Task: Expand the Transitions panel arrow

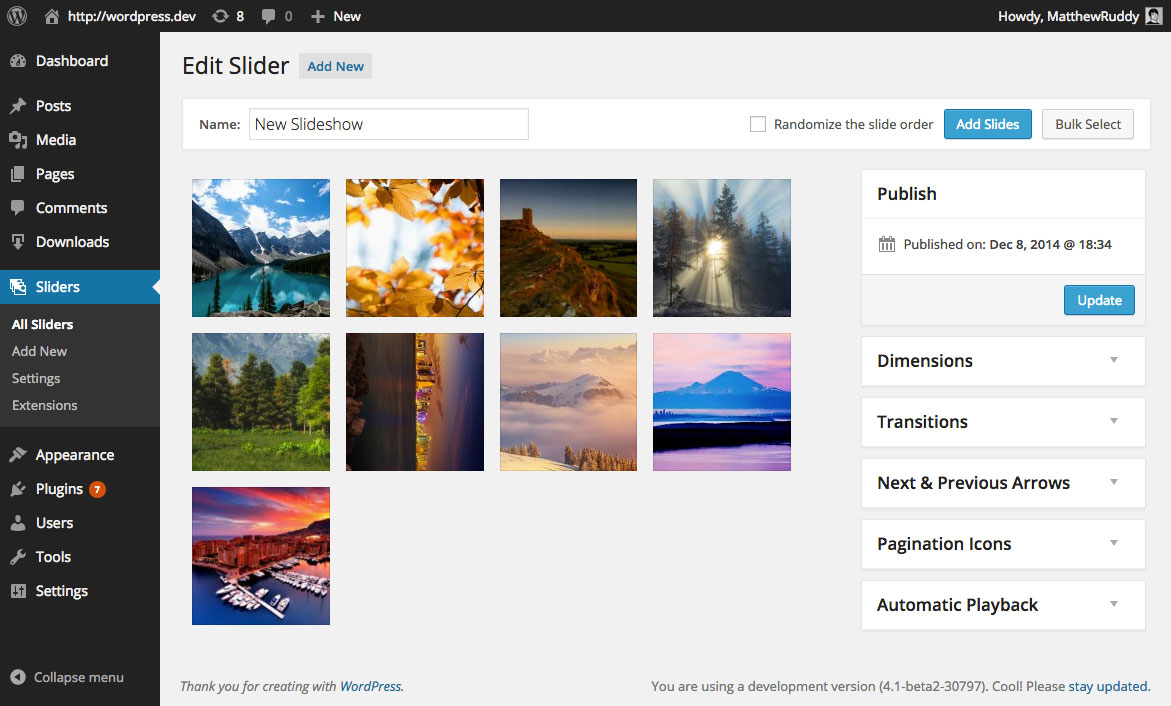Action: 1113,421
